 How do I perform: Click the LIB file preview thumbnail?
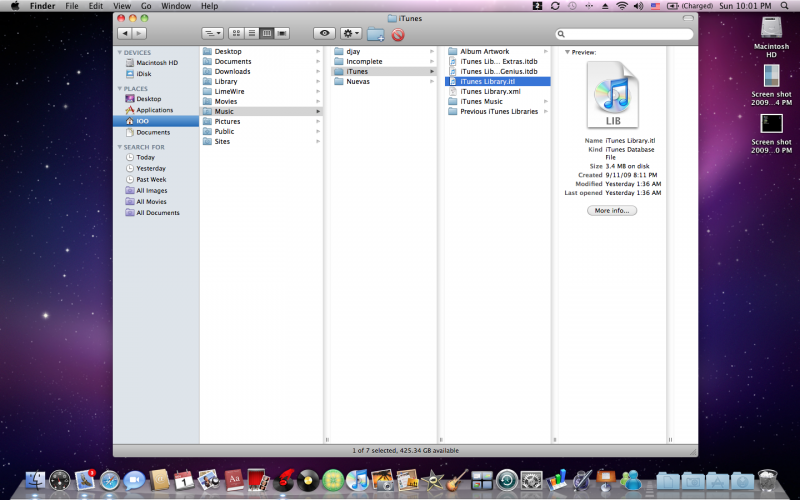coord(612,94)
